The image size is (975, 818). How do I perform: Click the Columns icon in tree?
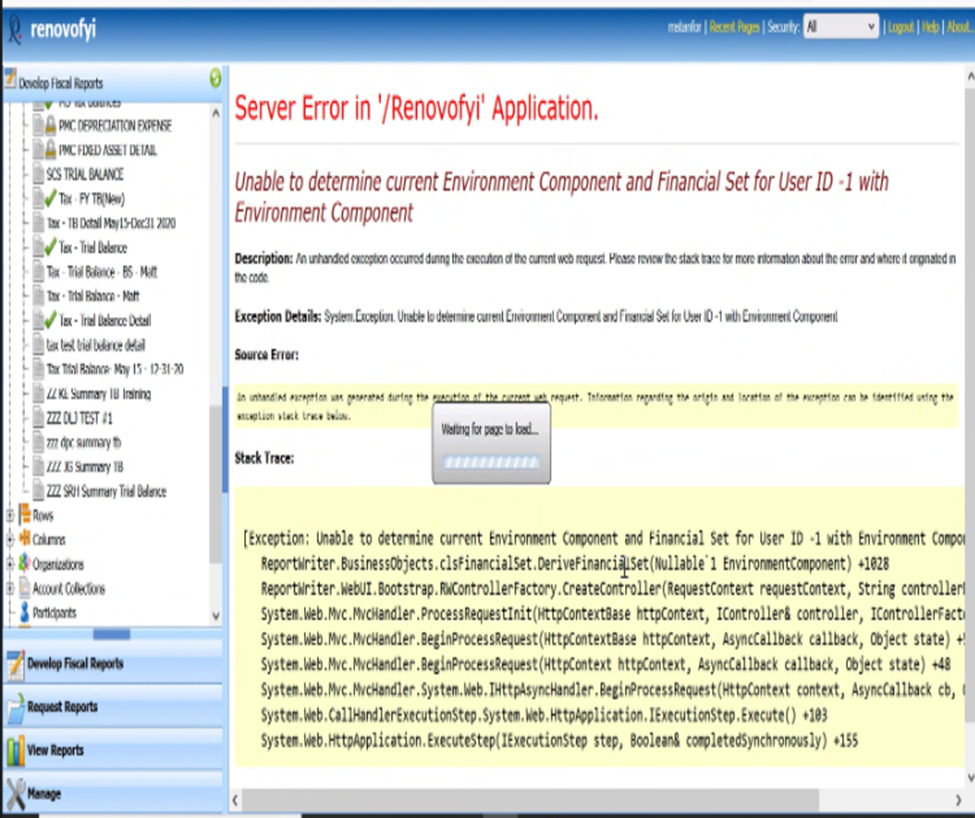tap(25, 539)
